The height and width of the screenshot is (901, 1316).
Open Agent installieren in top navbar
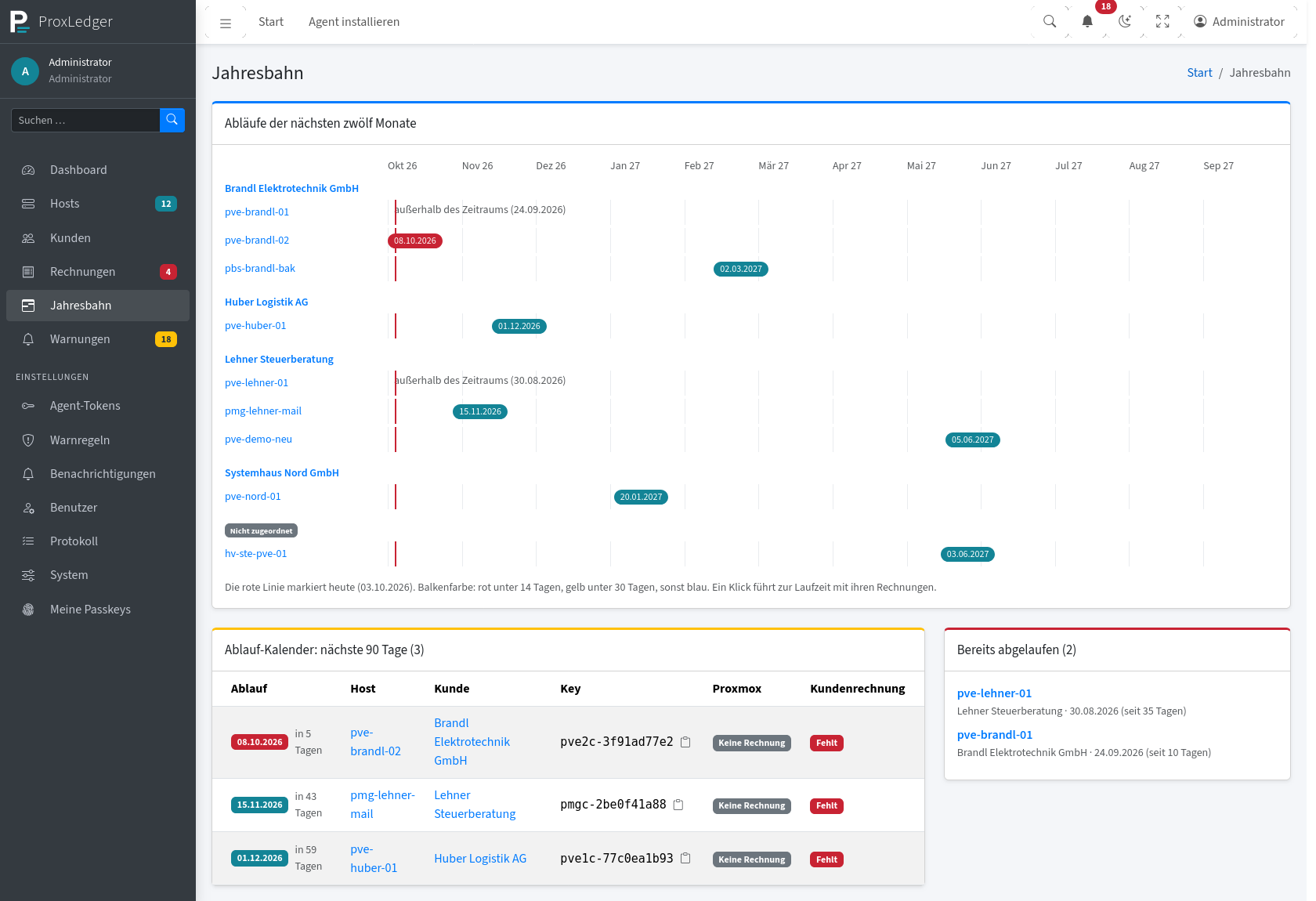[354, 22]
